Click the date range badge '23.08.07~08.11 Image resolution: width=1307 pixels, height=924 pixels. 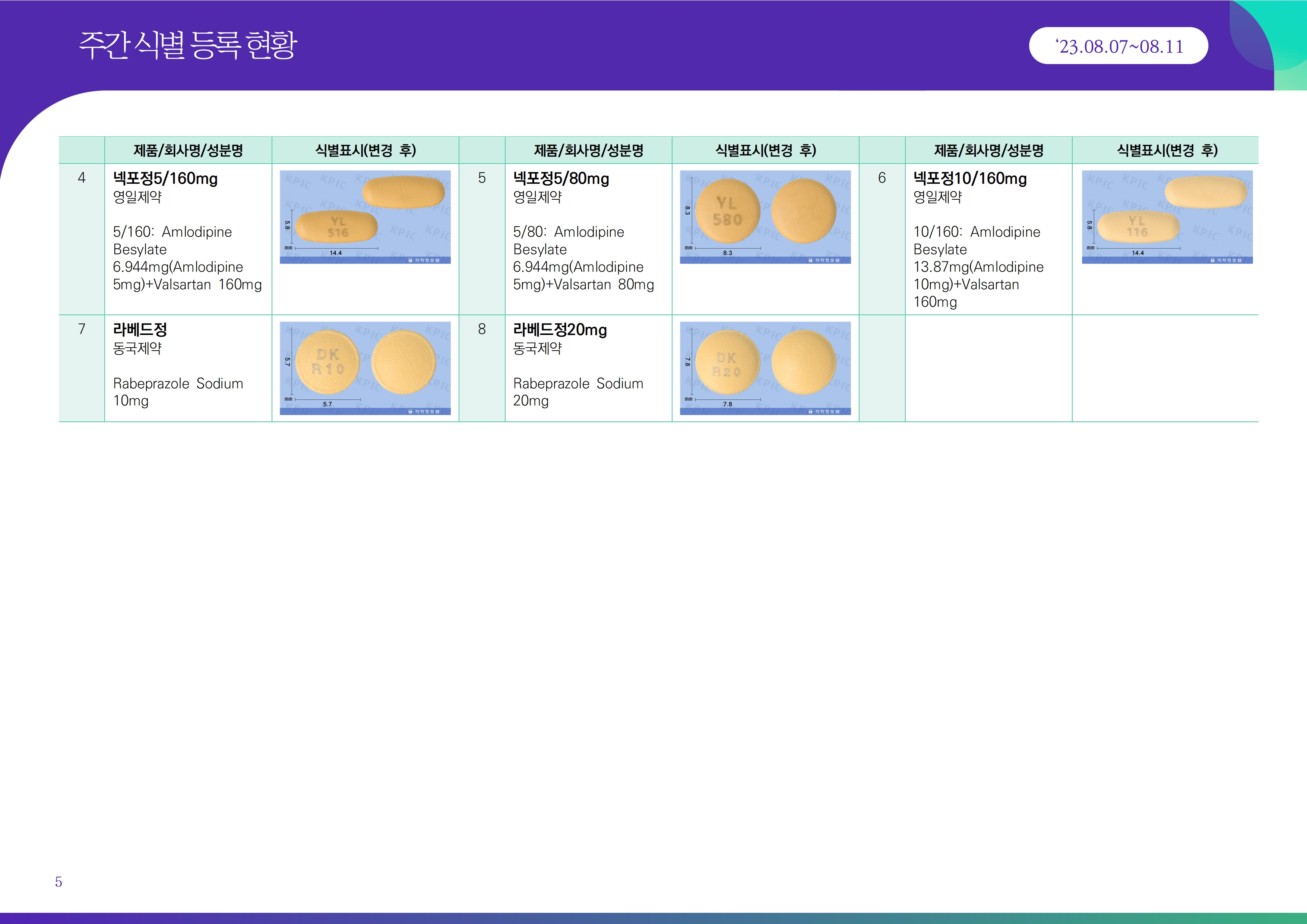[x=1118, y=46]
